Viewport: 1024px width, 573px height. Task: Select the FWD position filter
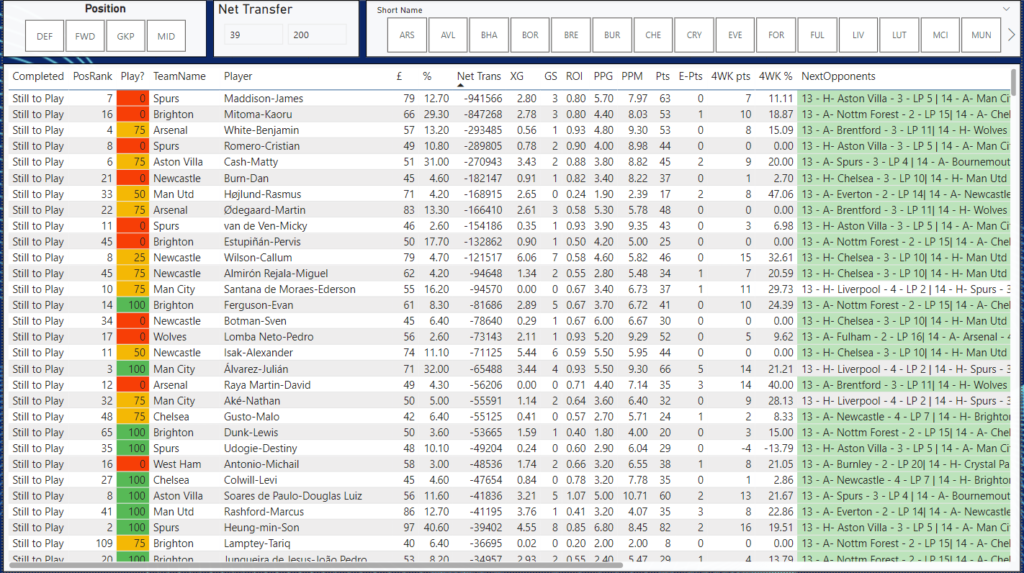tap(85, 36)
